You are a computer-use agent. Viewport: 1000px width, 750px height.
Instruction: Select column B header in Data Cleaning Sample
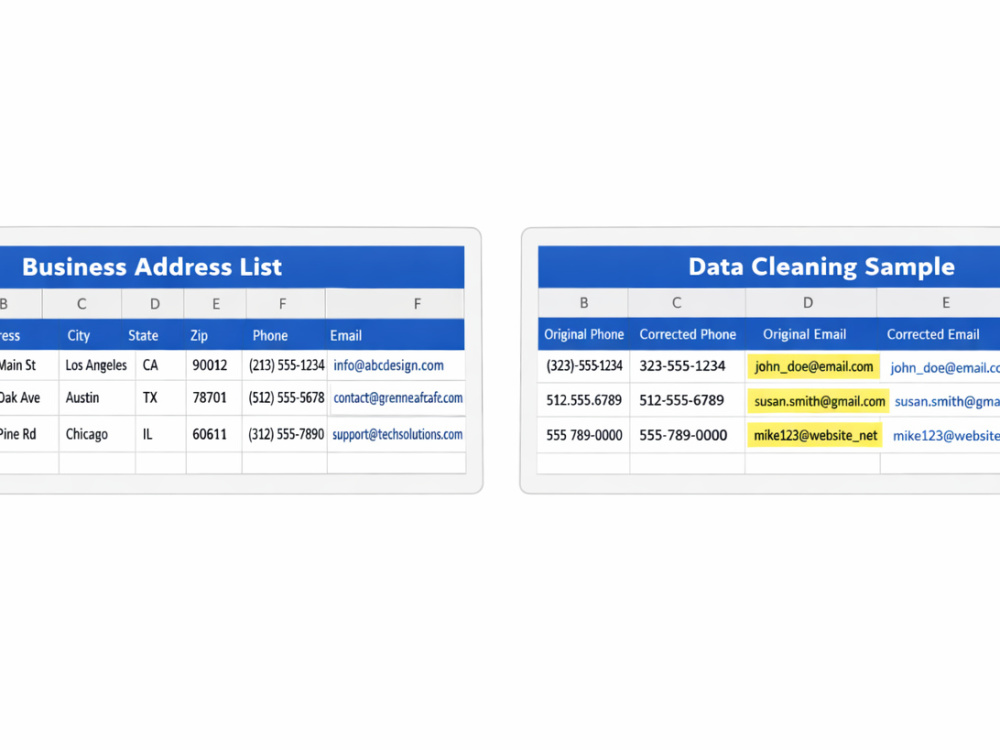(583, 303)
